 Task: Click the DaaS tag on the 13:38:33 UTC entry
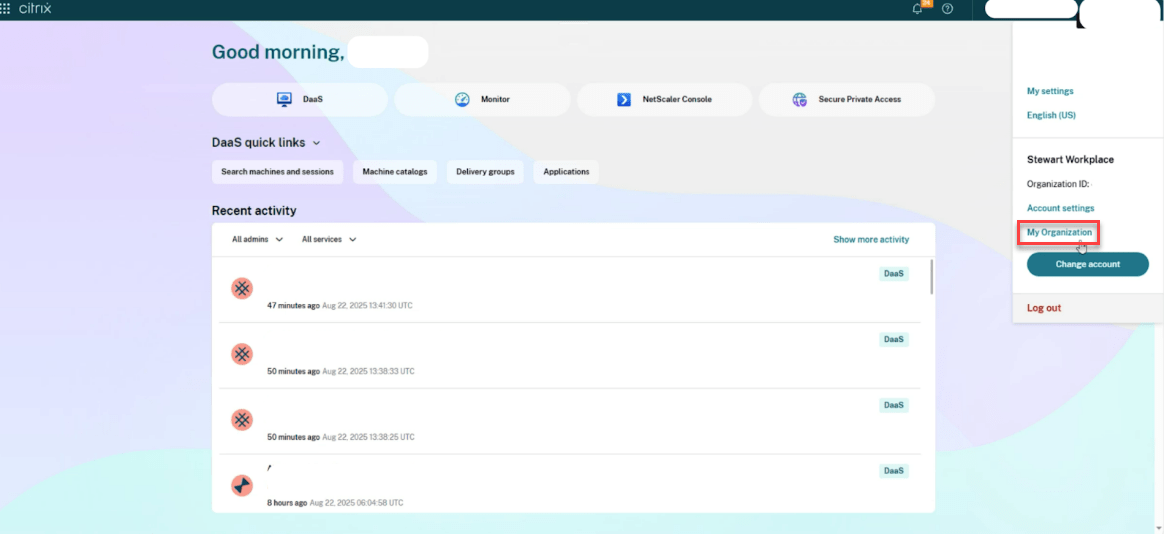(894, 339)
